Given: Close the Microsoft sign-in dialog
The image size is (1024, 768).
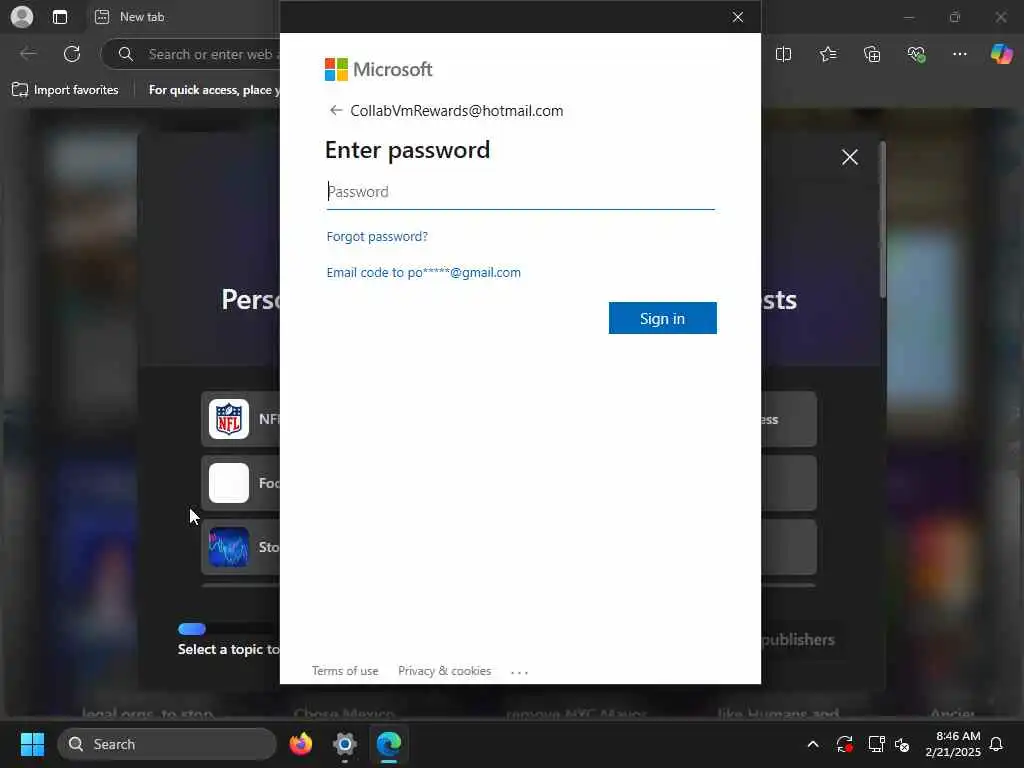Looking at the screenshot, I should (x=738, y=17).
